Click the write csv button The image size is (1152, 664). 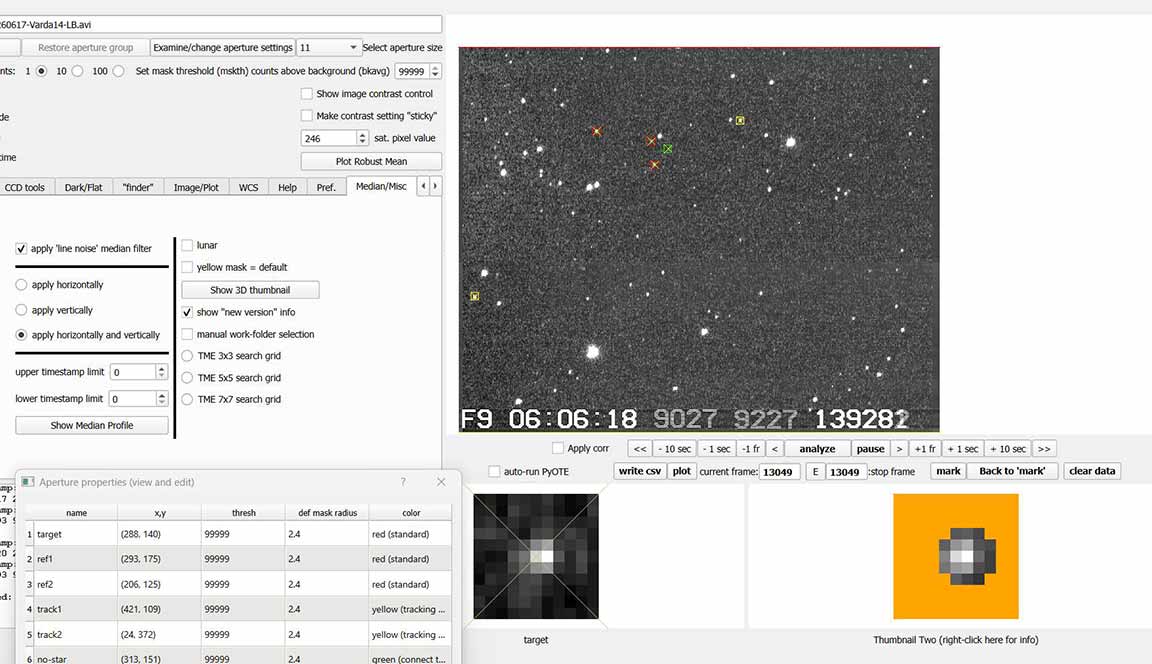640,472
